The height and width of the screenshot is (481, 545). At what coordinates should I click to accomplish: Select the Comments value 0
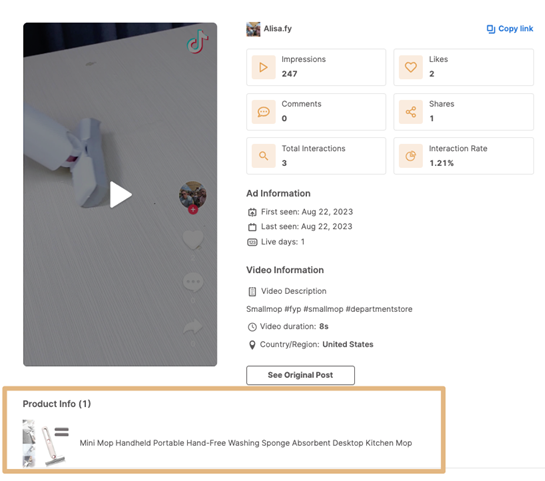click(x=284, y=119)
